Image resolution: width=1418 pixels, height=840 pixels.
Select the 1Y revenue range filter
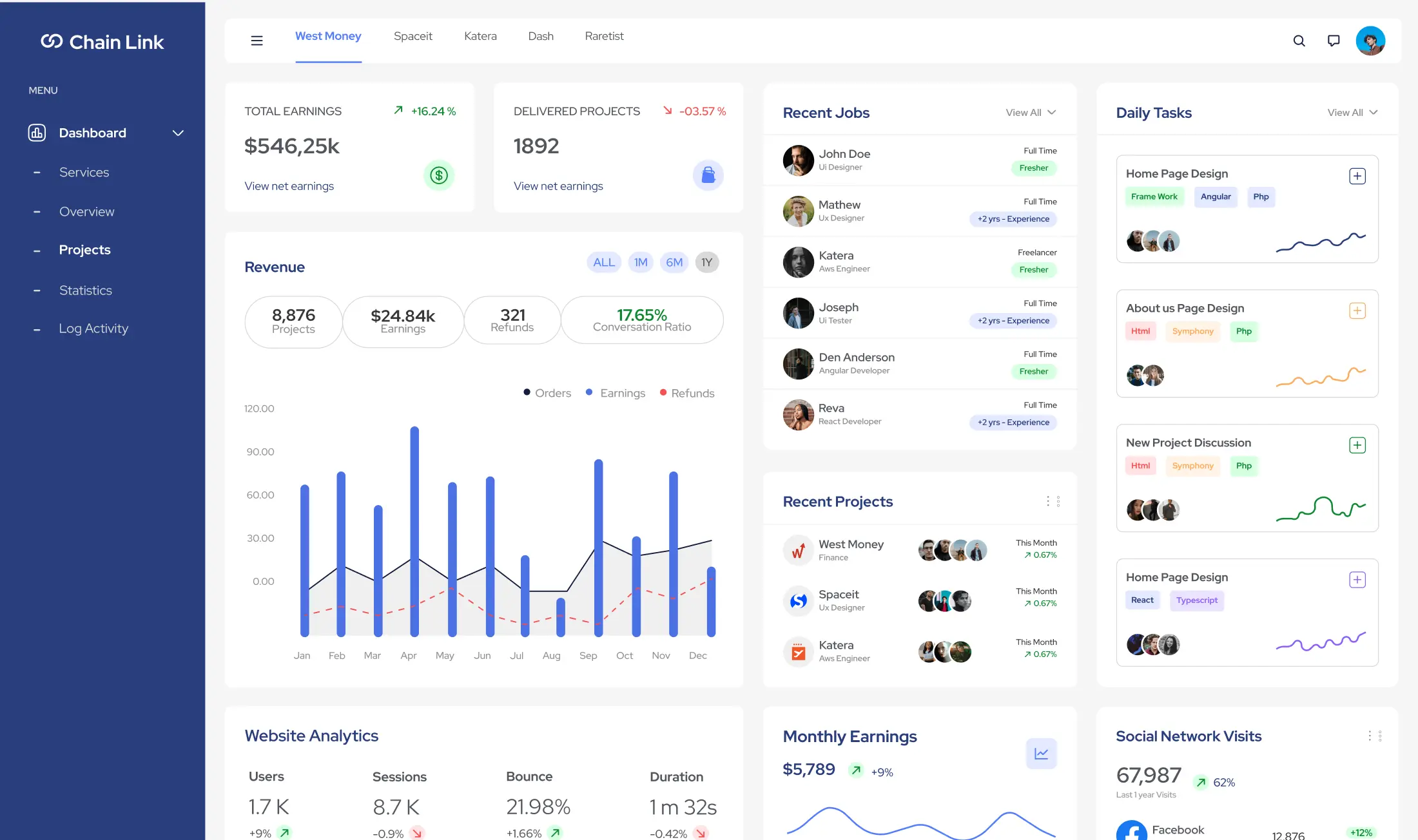pyautogui.click(x=706, y=262)
